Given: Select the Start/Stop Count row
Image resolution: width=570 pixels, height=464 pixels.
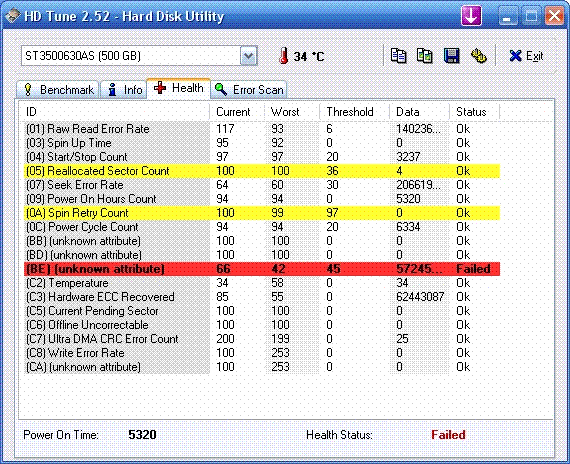Looking at the screenshot, I should pos(262,157).
